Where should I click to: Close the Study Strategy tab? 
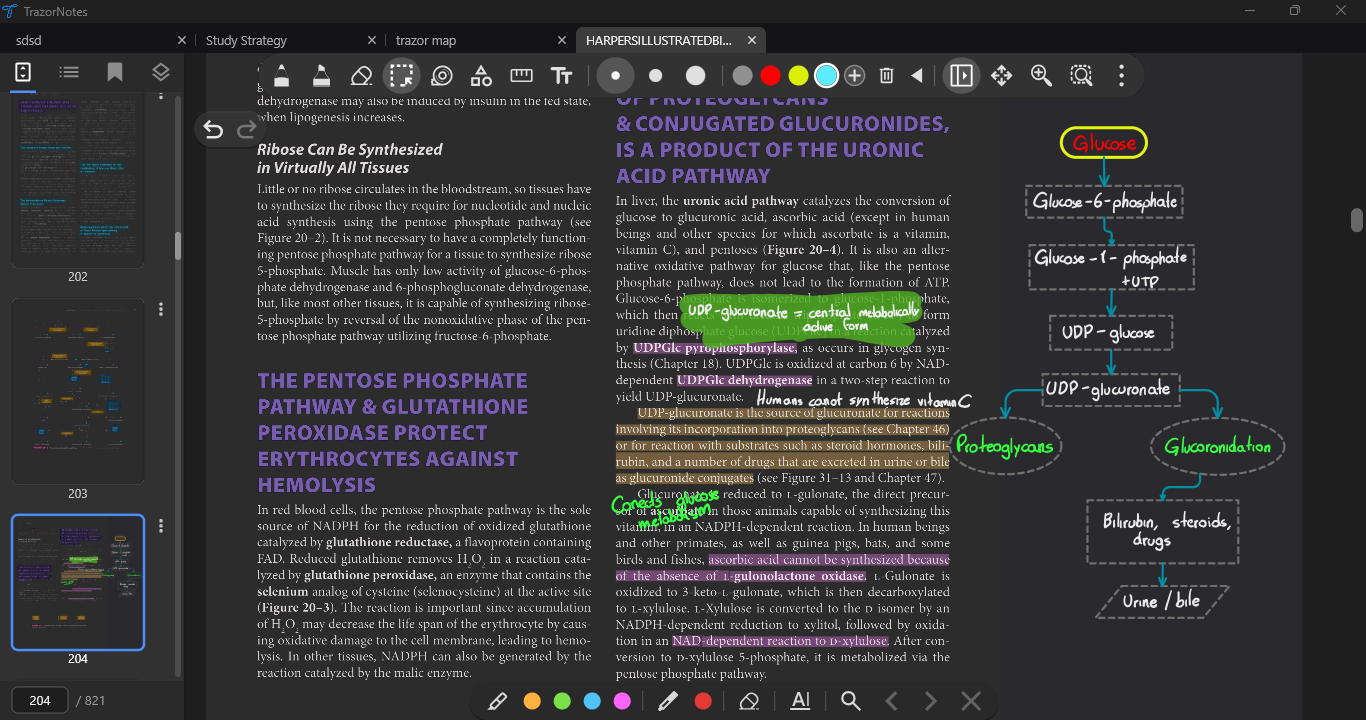click(372, 40)
